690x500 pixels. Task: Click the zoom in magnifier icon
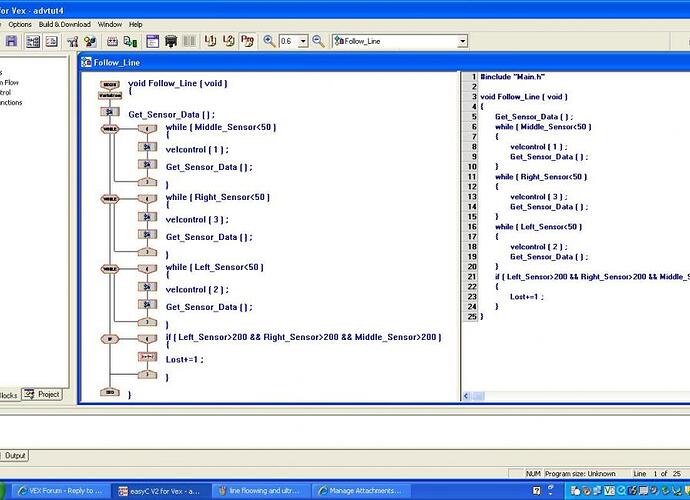click(269, 41)
